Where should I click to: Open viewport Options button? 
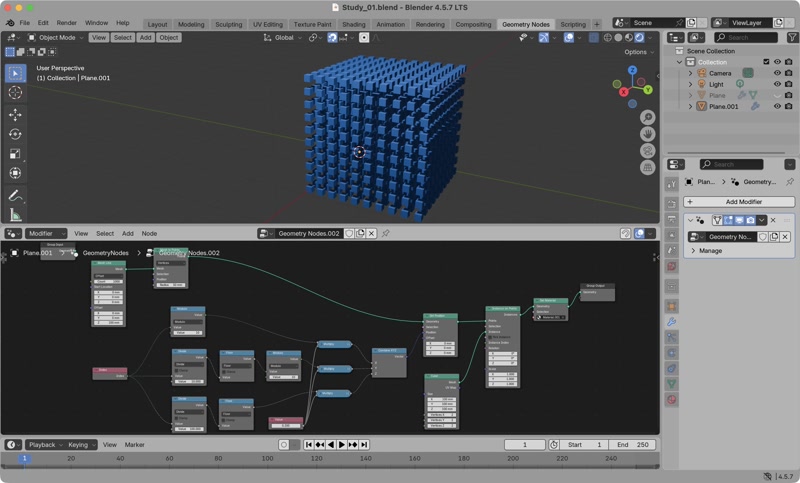click(638, 52)
